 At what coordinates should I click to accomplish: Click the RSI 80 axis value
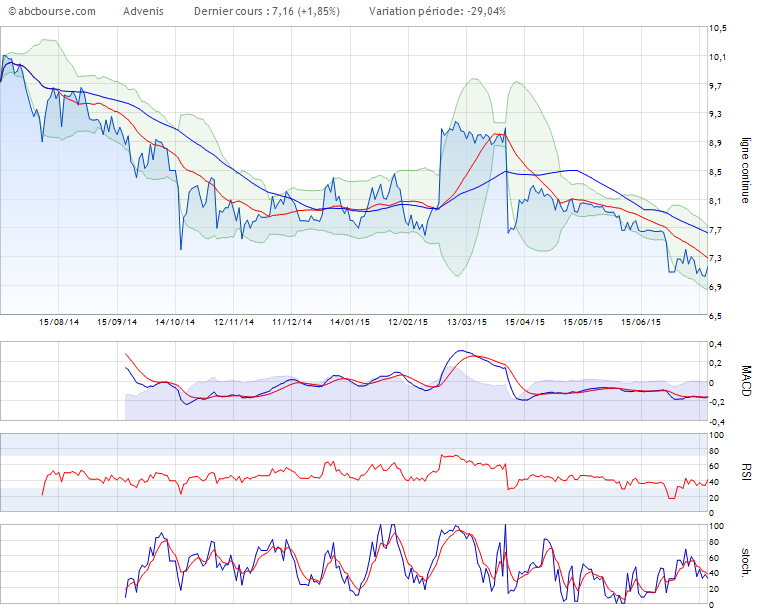[714, 452]
